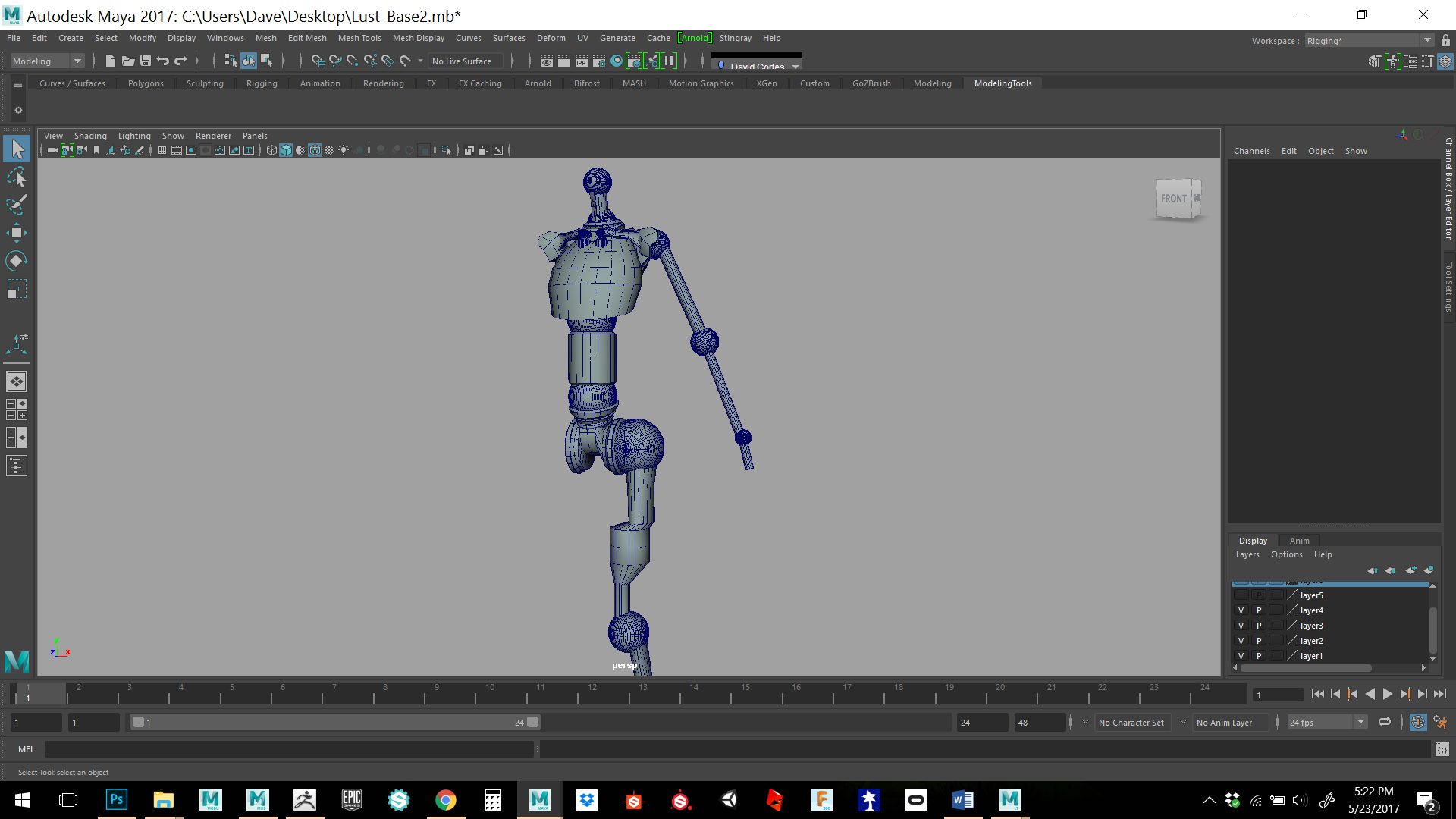Open the viewport Shading menu
The image size is (1456, 819).
(90, 136)
